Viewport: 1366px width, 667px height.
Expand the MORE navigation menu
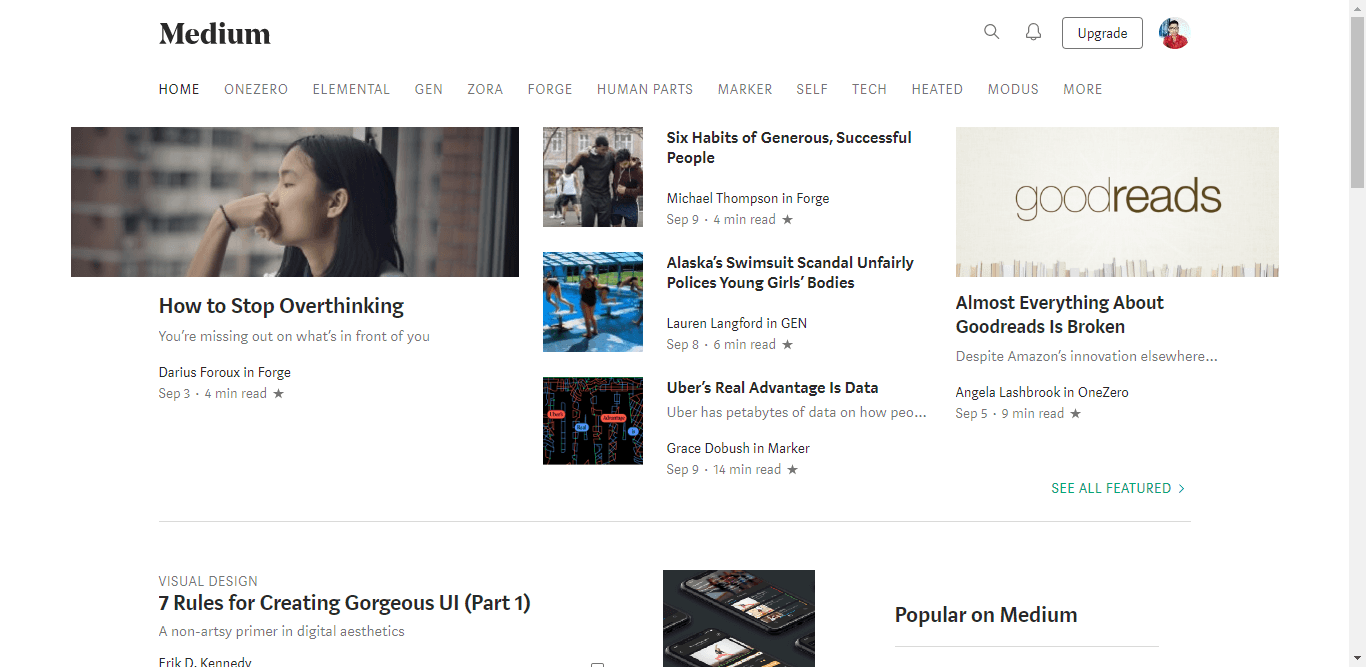pyautogui.click(x=1083, y=89)
